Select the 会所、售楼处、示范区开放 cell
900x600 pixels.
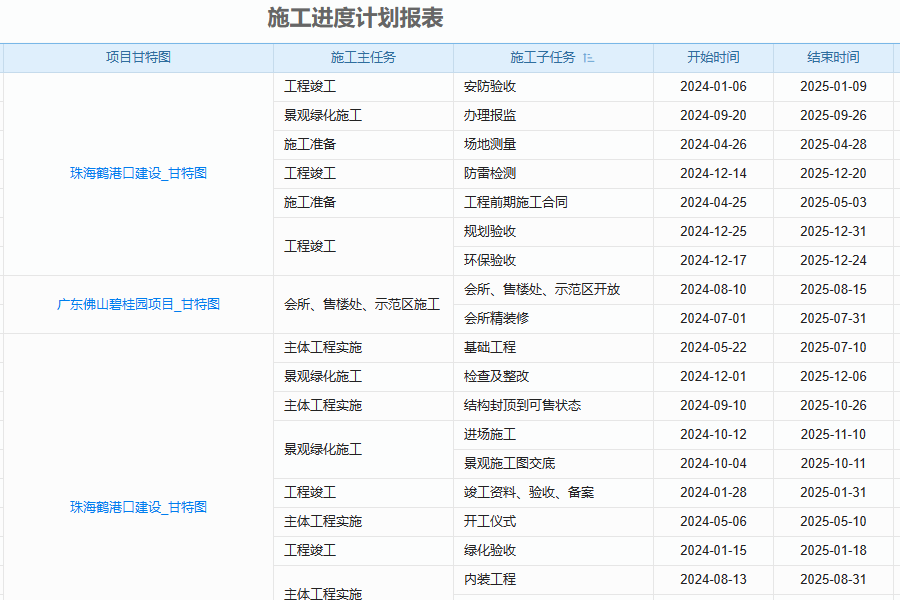coord(553,289)
